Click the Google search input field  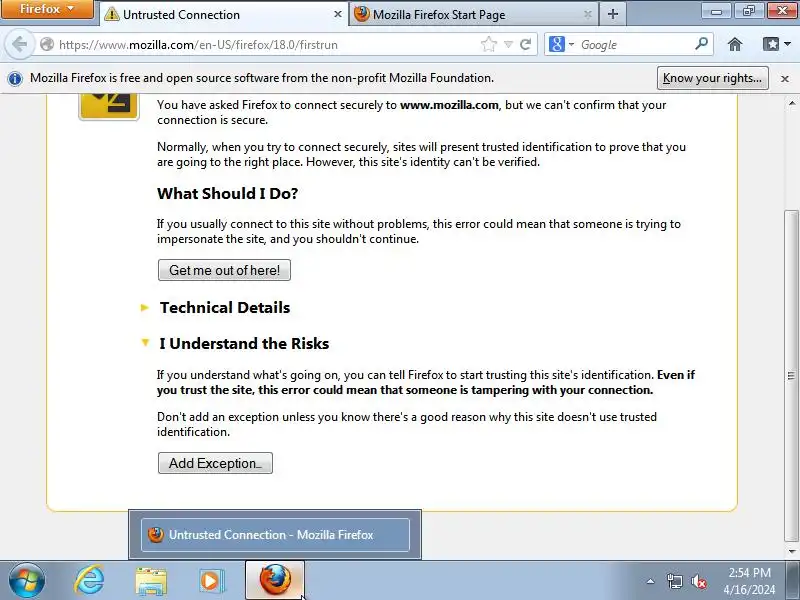(x=635, y=44)
